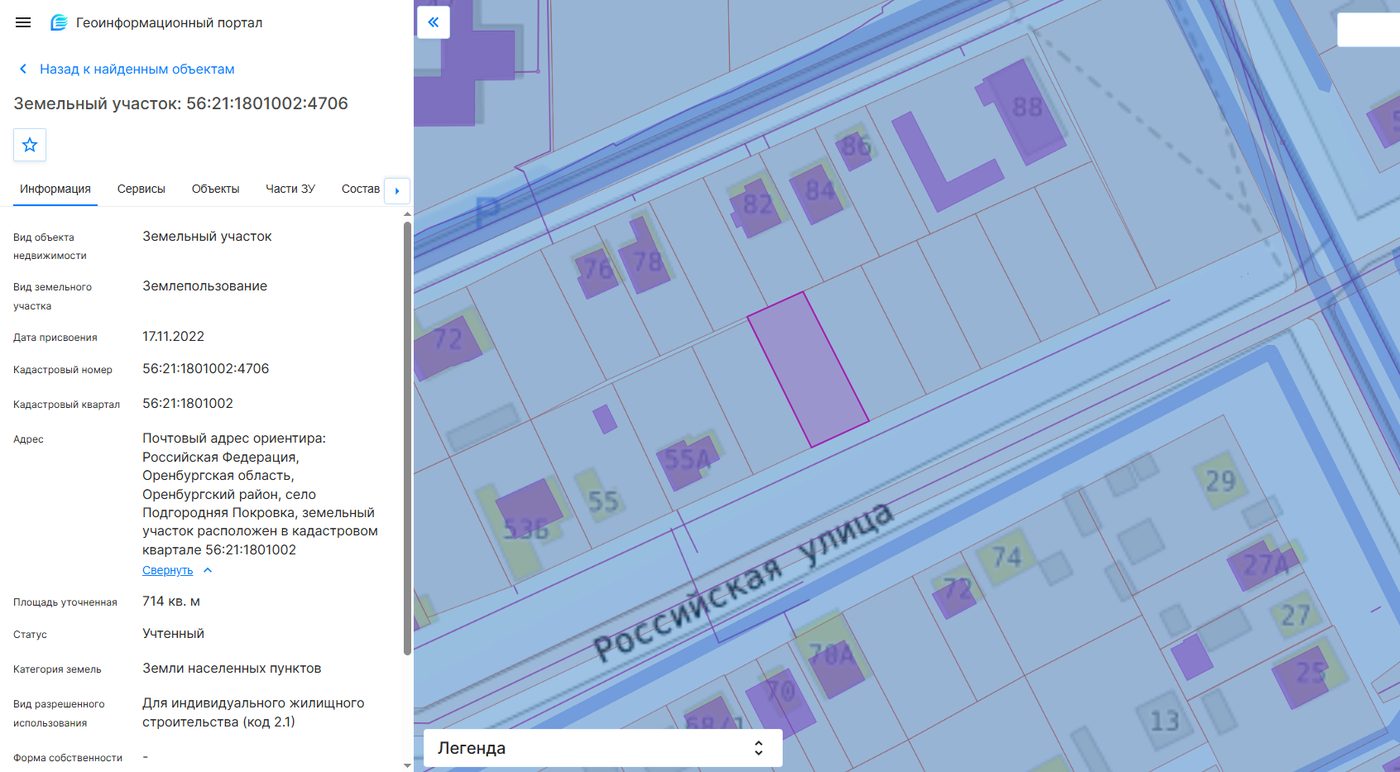Select the Части ЗУ tab
Viewport: 1400px width, 772px height.
point(290,189)
